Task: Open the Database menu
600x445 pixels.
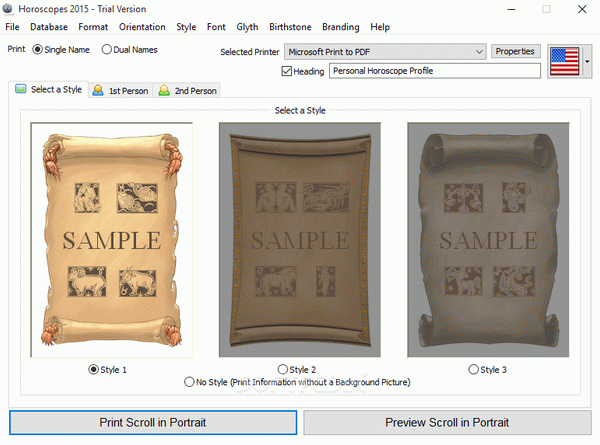Action: pyautogui.click(x=49, y=27)
